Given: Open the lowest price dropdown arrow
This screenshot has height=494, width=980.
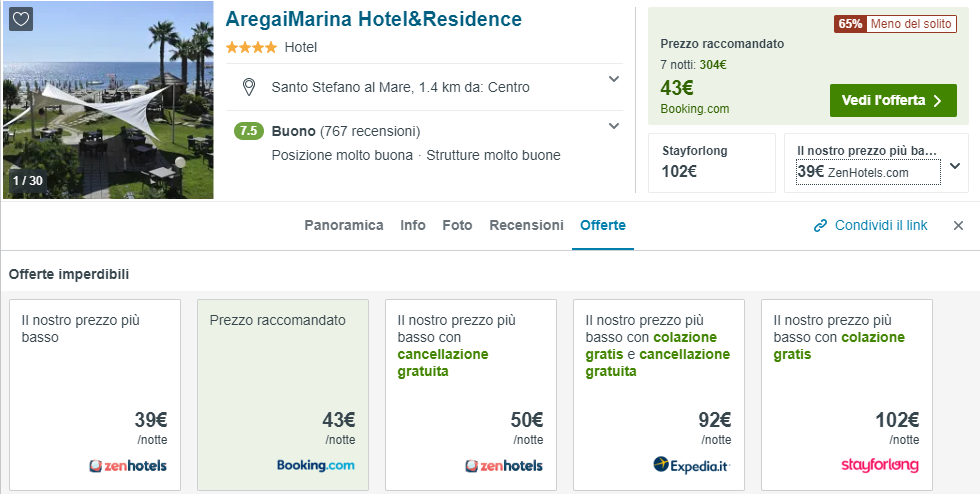Looking at the screenshot, I should 955,166.
